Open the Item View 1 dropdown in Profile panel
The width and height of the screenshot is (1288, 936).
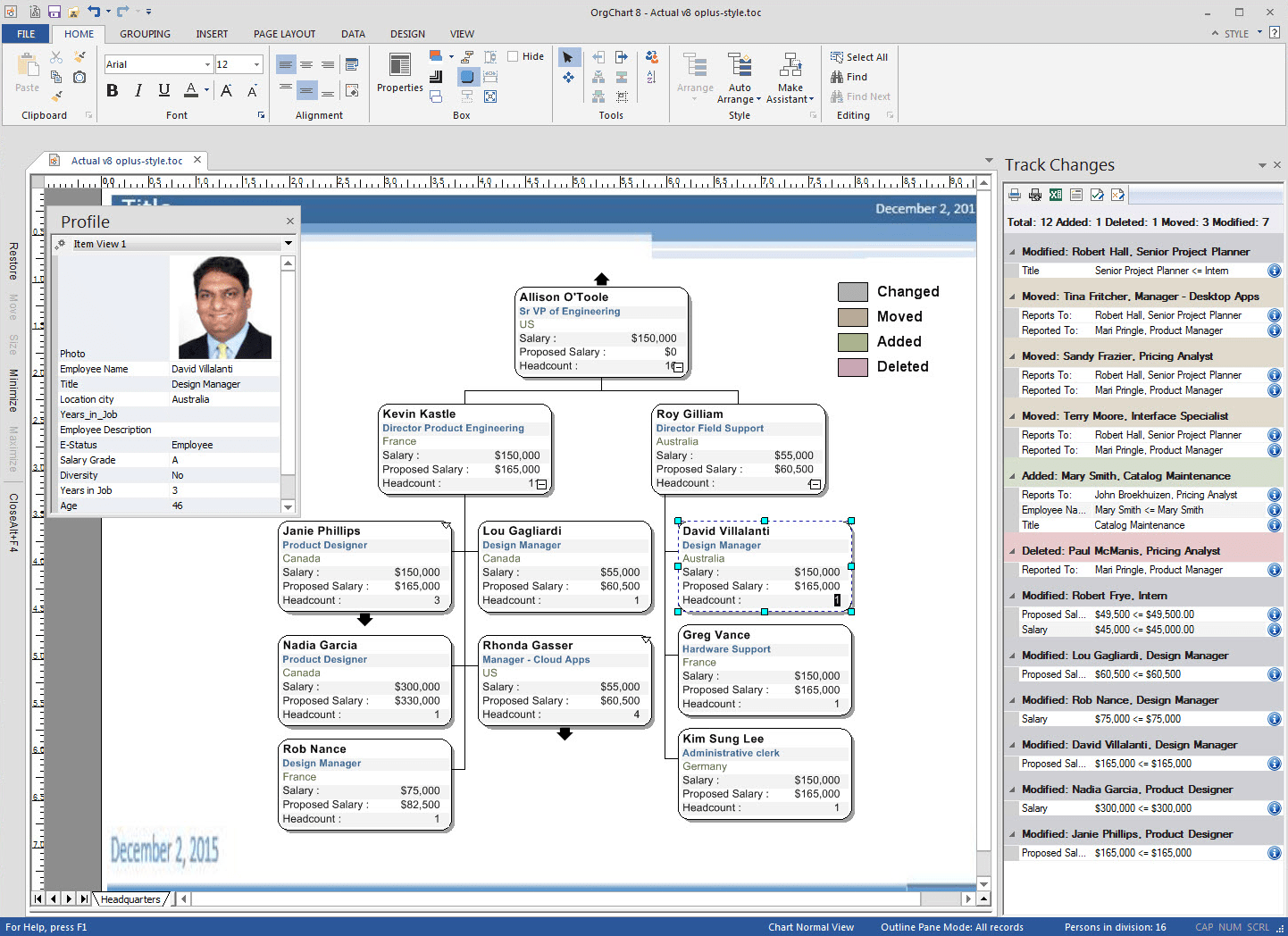pyautogui.click(x=288, y=243)
